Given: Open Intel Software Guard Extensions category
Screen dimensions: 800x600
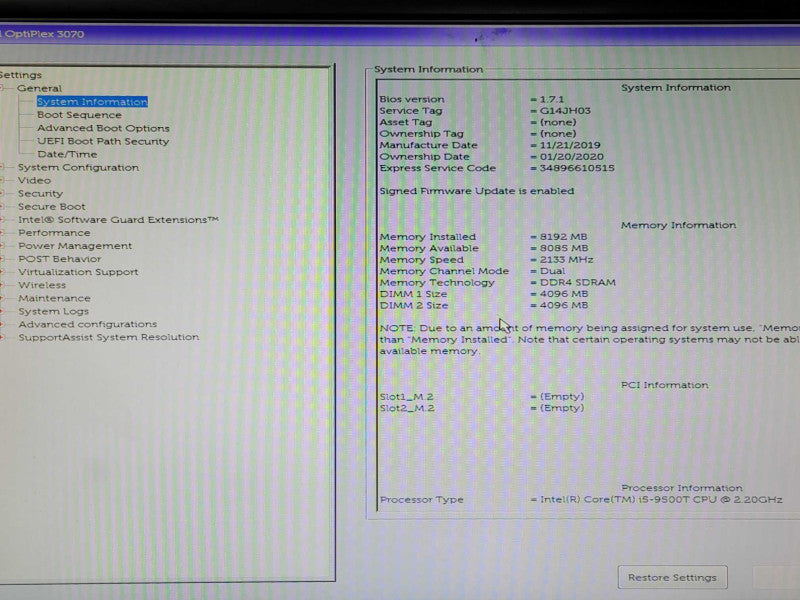Looking at the screenshot, I should click(118, 220).
